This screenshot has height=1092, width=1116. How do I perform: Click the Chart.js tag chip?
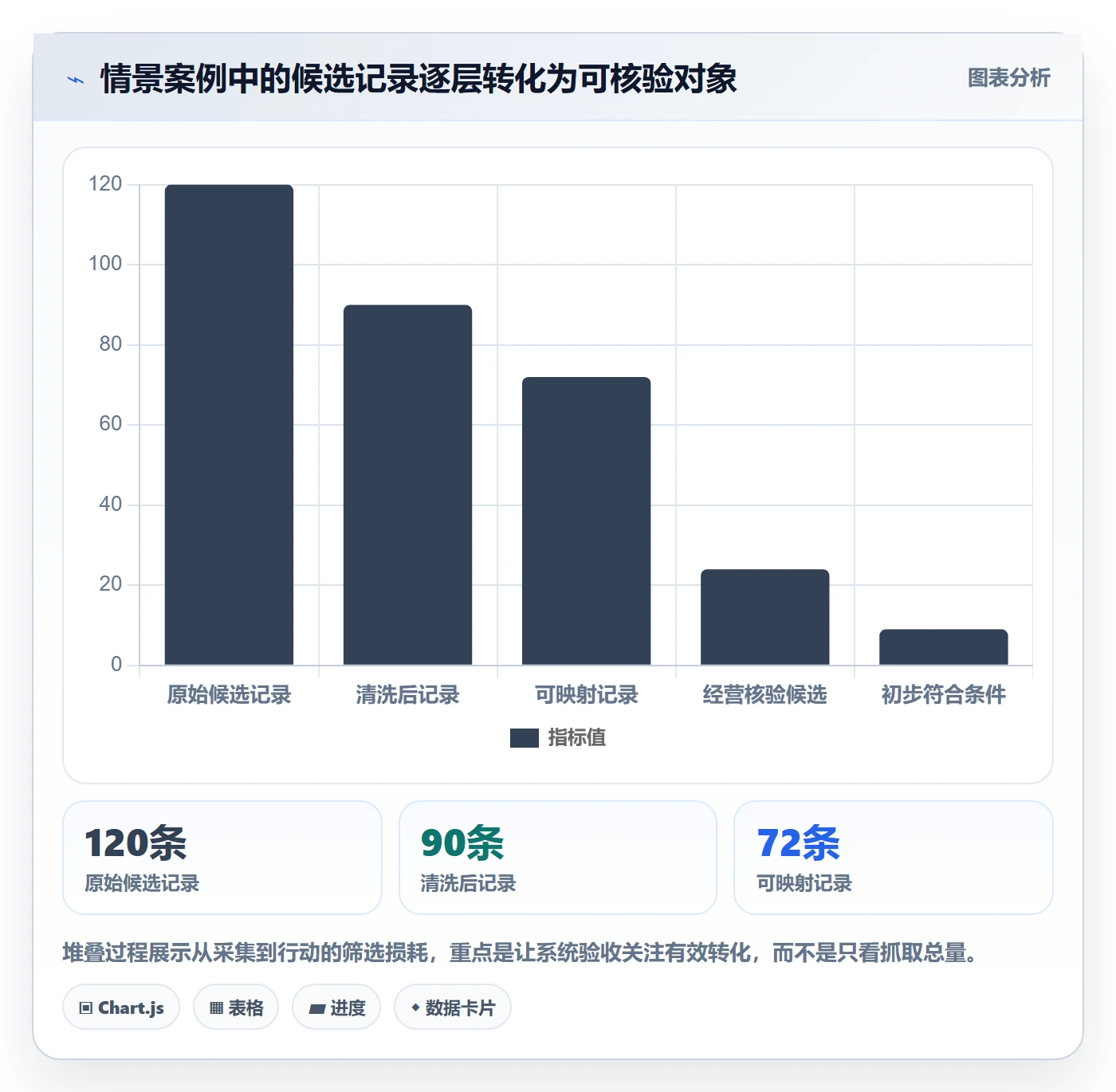point(121,1008)
